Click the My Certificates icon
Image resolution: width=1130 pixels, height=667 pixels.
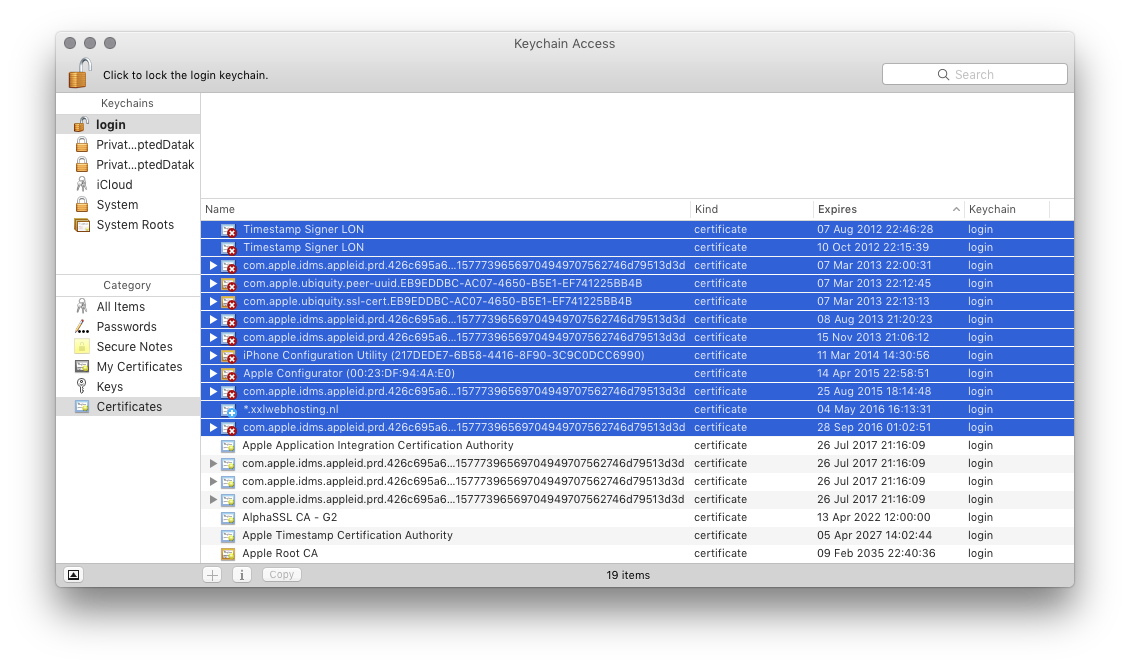click(82, 367)
